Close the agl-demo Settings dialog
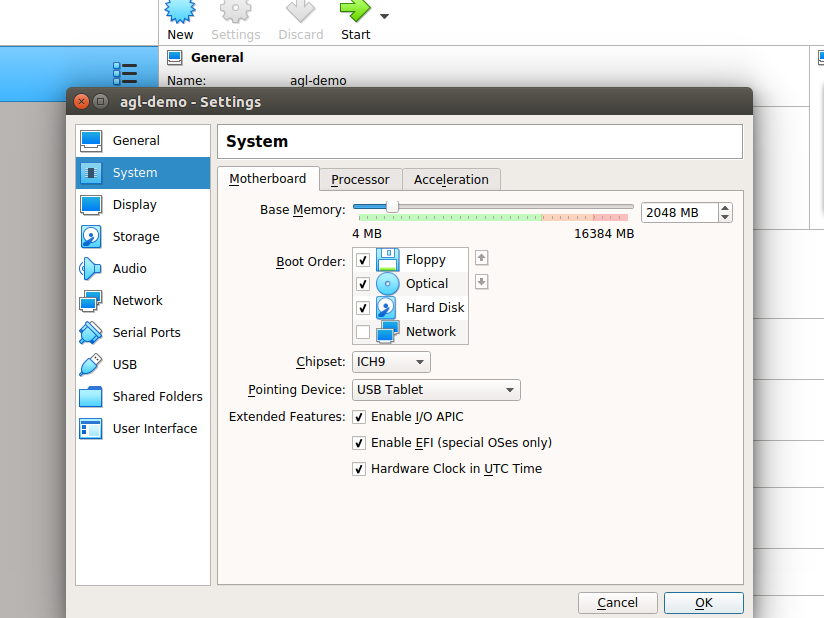Screen dimensions: 824x618 (x=81, y=101)
